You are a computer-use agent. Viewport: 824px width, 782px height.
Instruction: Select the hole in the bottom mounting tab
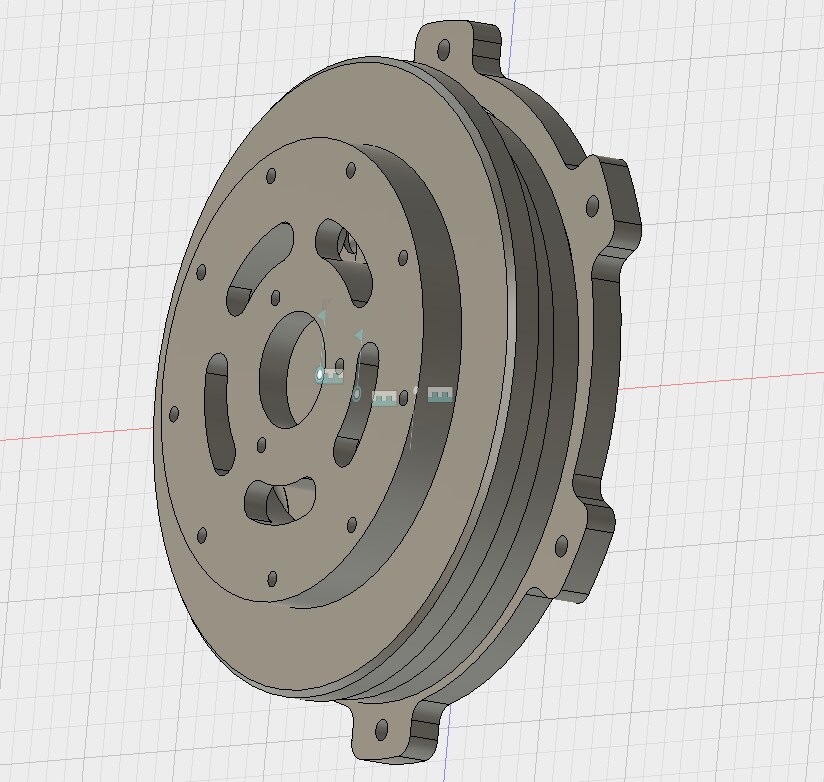tap(382, 729)
